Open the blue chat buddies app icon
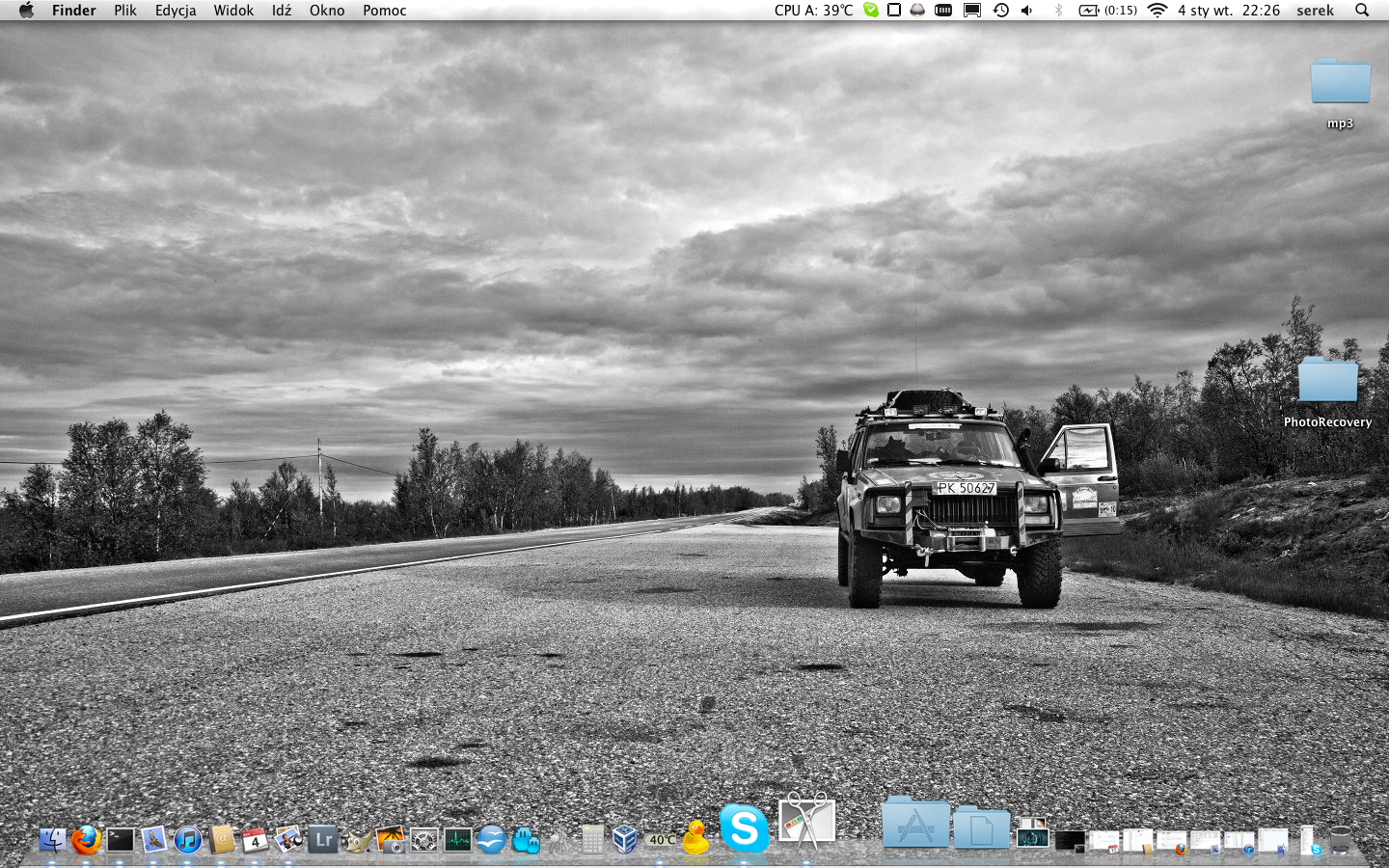 pos(525,840)
